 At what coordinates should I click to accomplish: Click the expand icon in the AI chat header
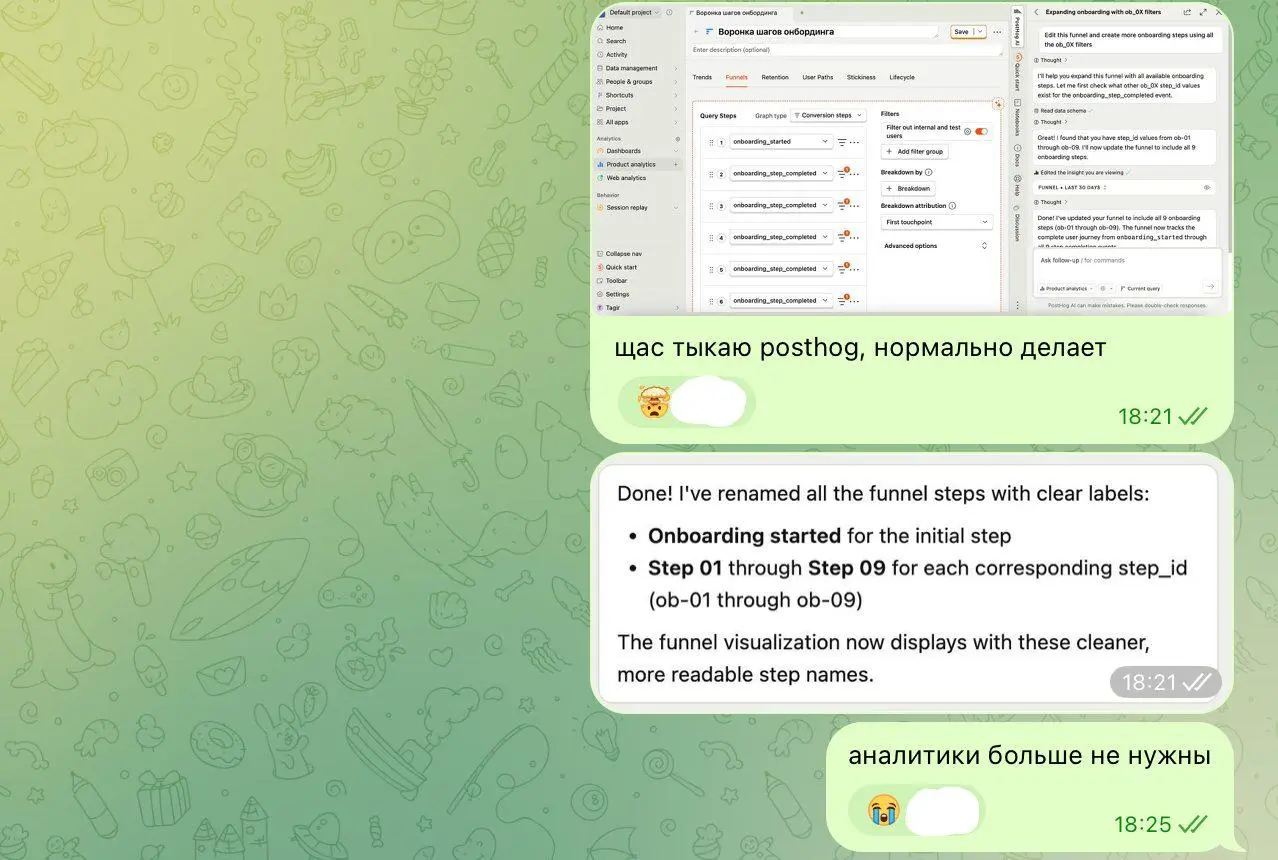pos(1201,12)
